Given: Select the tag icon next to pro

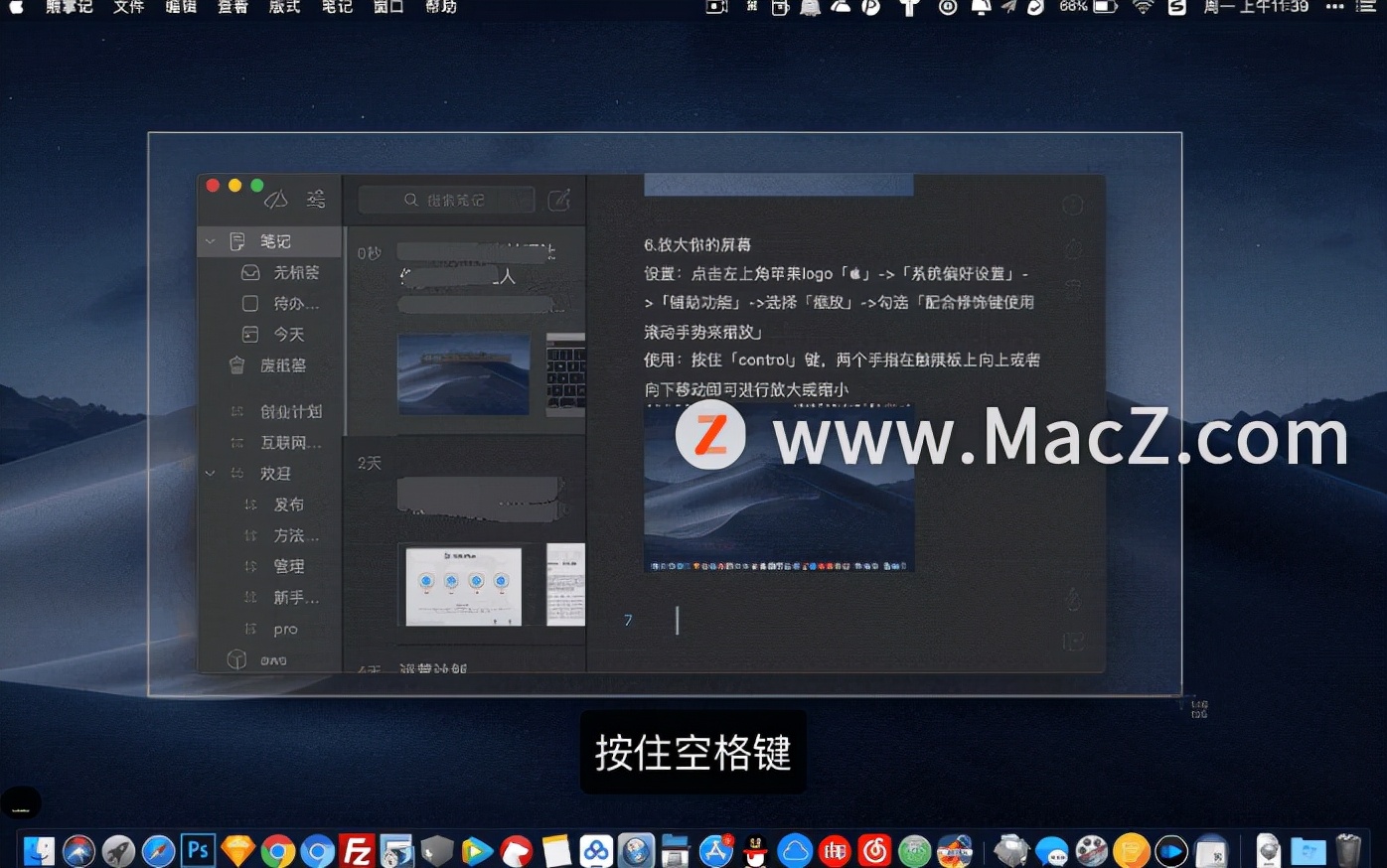Looking at the screenshot, I should pos(251,629).
